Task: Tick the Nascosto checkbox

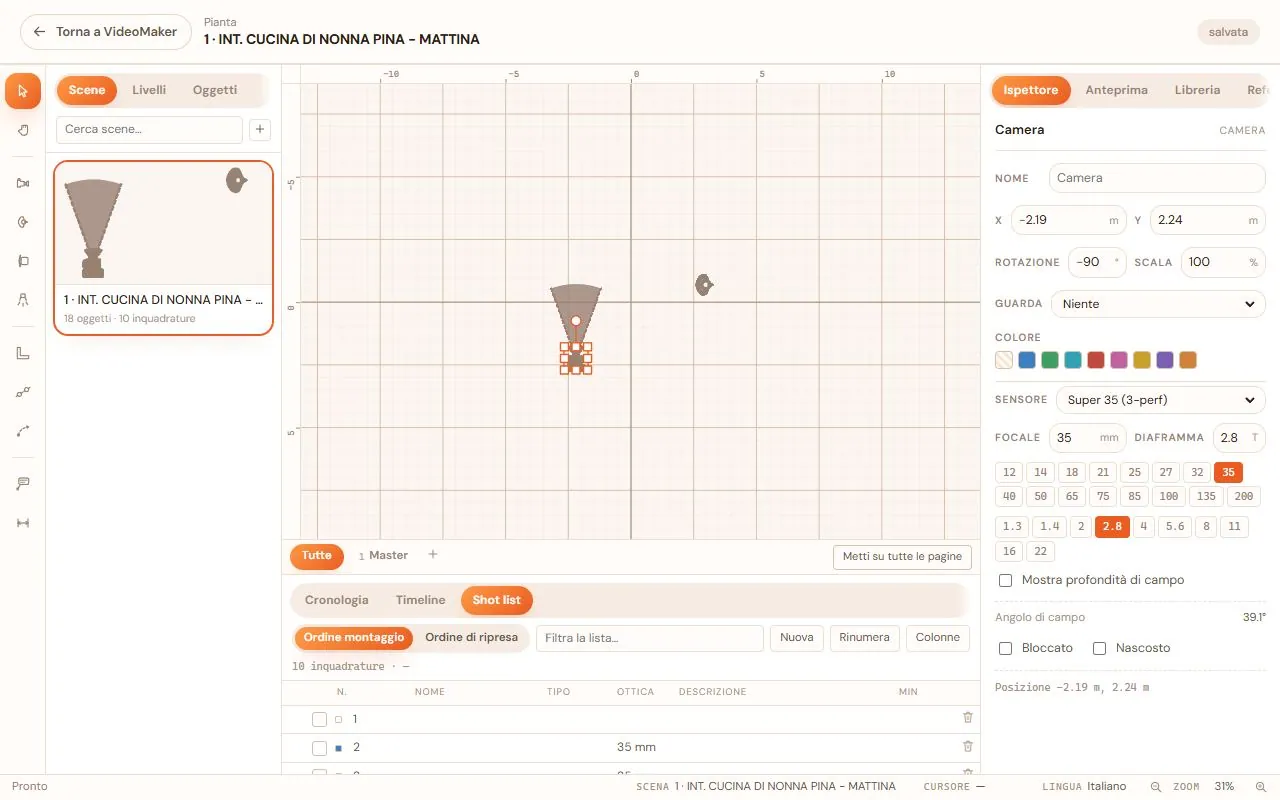Action: point(1099,648)
